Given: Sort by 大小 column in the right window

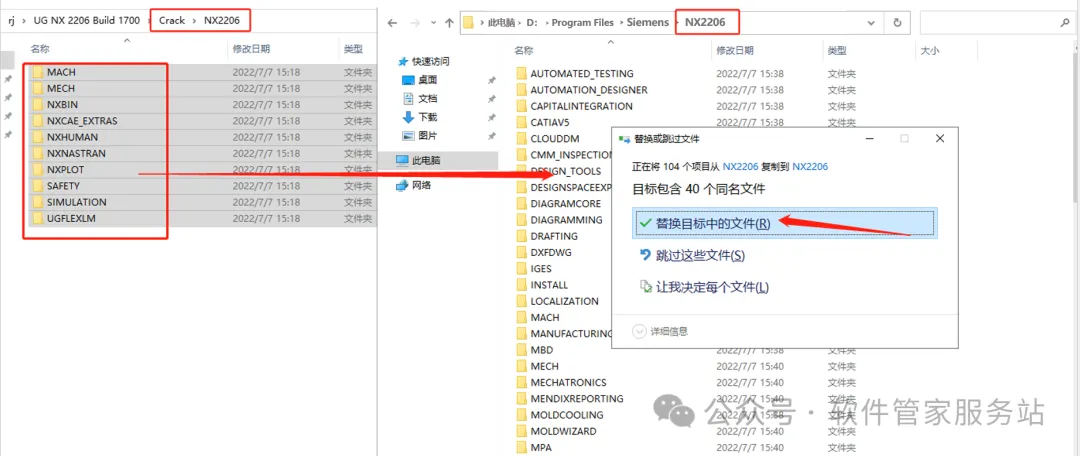Looking at the screenshot, I should 930,50.
